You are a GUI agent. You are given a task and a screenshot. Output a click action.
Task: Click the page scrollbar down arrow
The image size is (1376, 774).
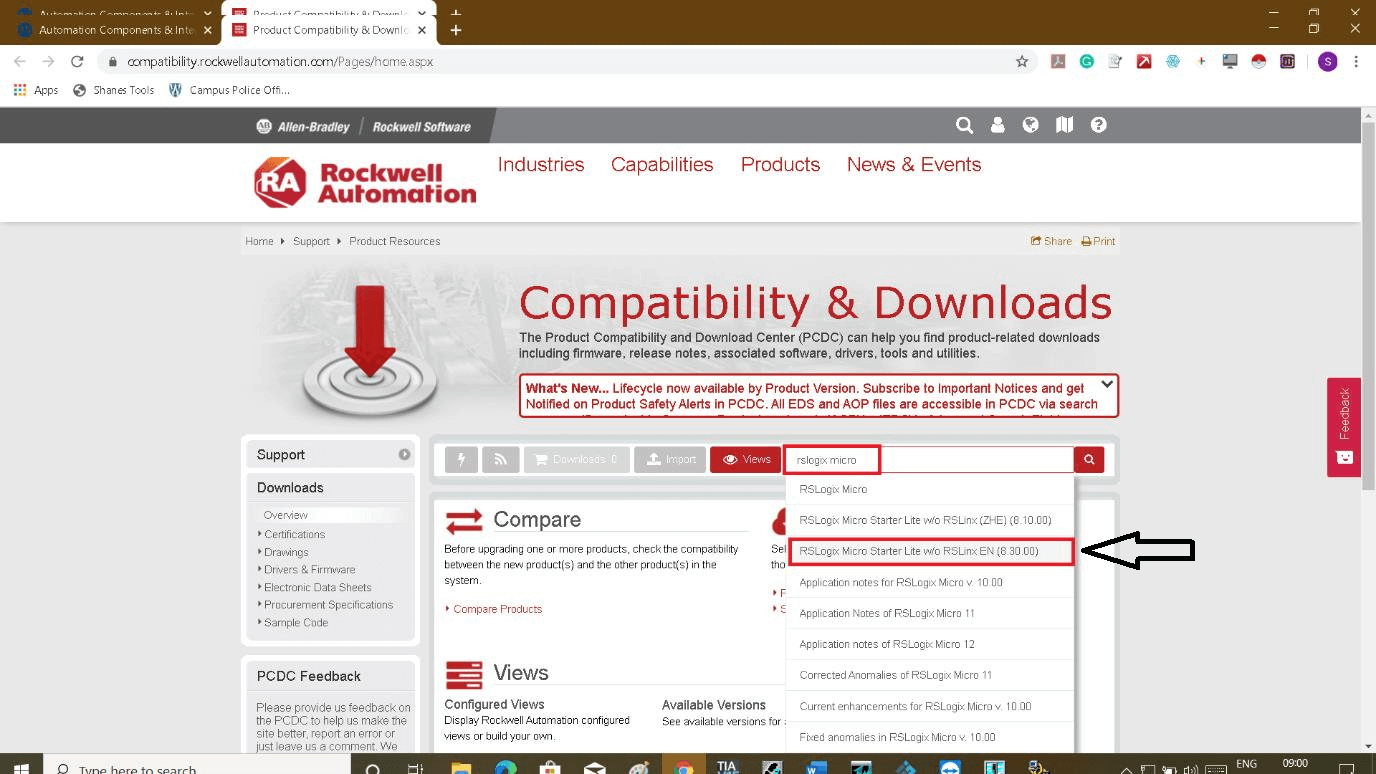[x=1368, y=745]
